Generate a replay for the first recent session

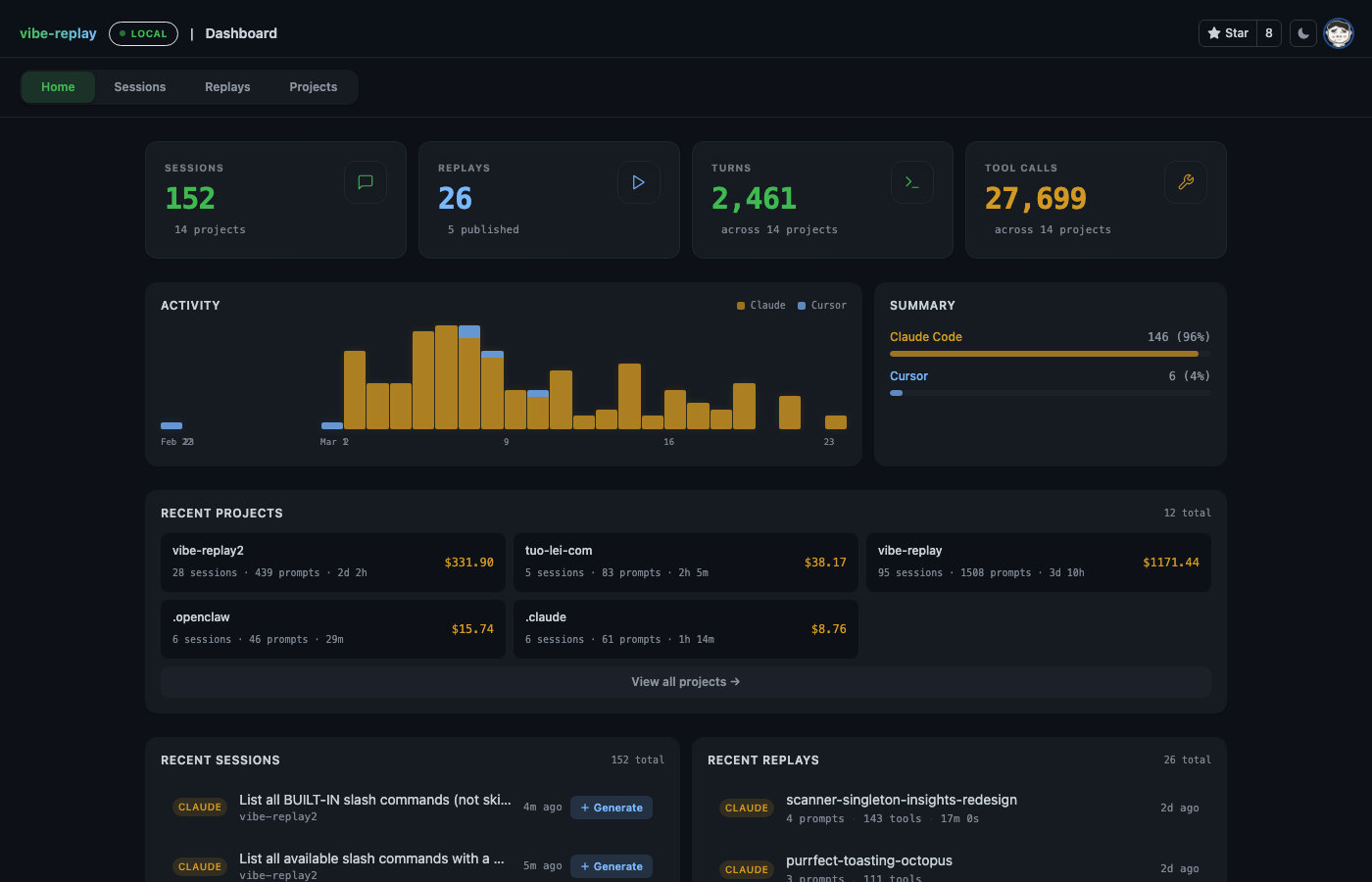click(611, 807)
